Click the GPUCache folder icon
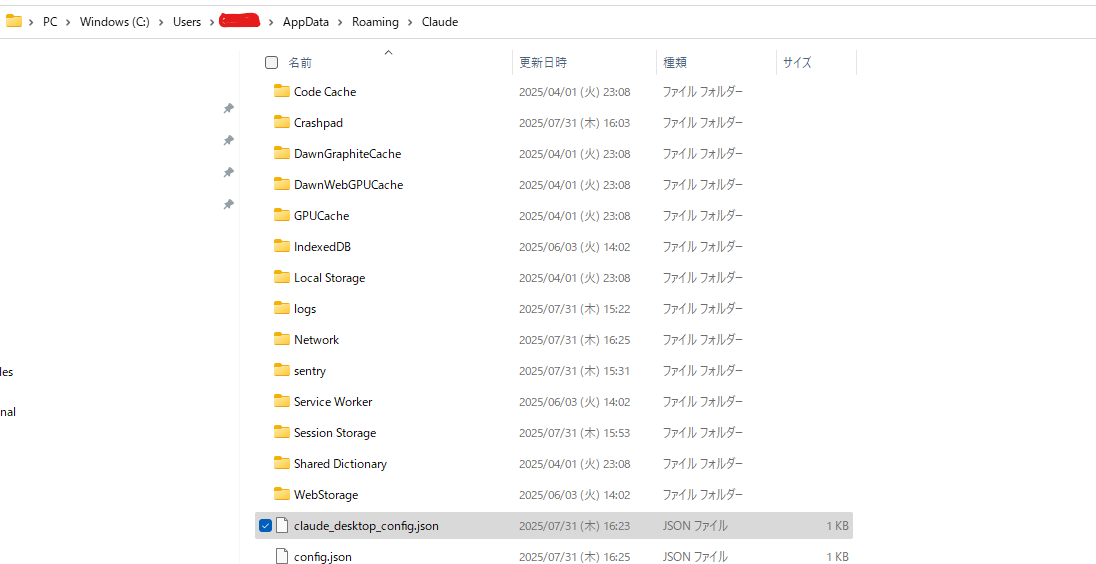The width and height of the screenshot is (1096, 564). [x=282, y=215]
